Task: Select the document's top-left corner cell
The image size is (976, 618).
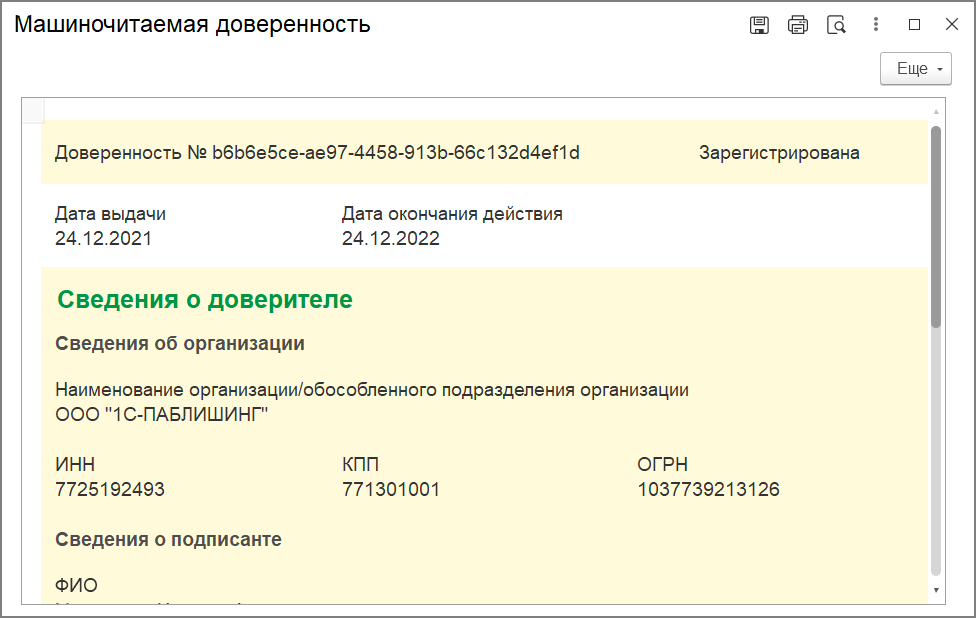Action: 32,109
